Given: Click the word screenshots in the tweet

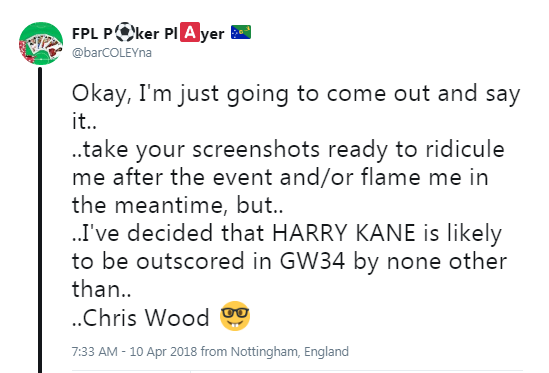Looking at the screenshot, I should click(256, 150).
